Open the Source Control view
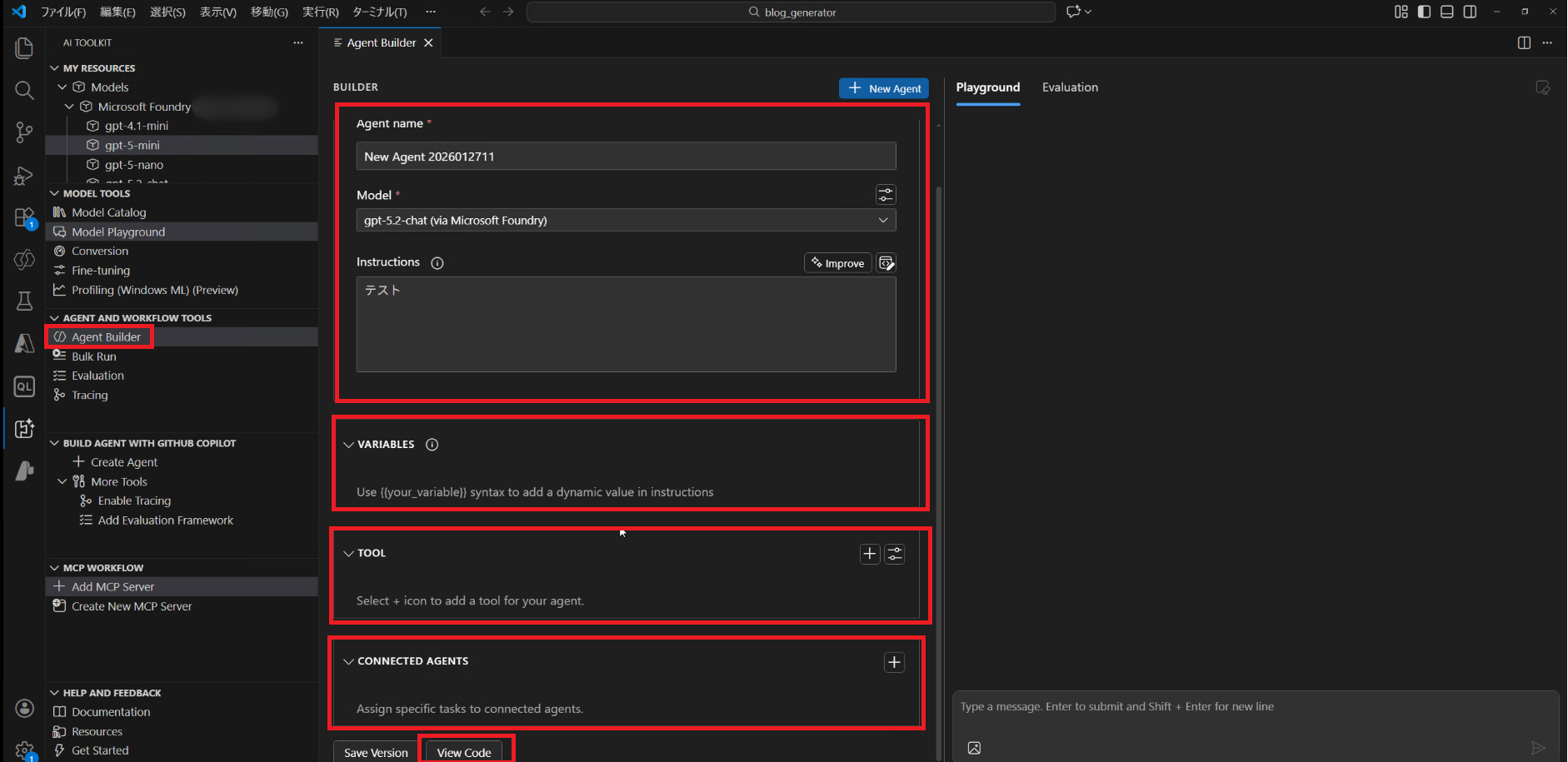The image size is (1568, 762). pos(23,132)
